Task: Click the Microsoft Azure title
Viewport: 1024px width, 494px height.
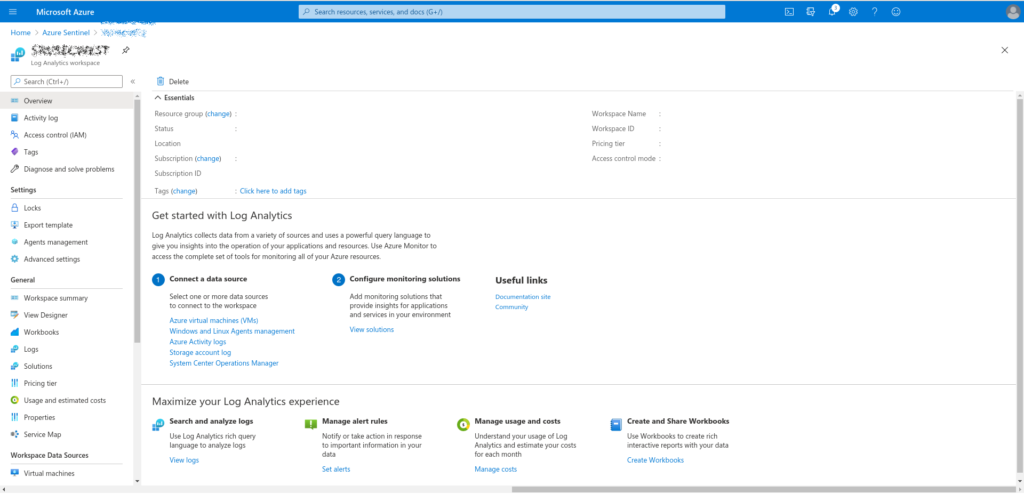Action: pyautogui.click(x=63, y=12)
